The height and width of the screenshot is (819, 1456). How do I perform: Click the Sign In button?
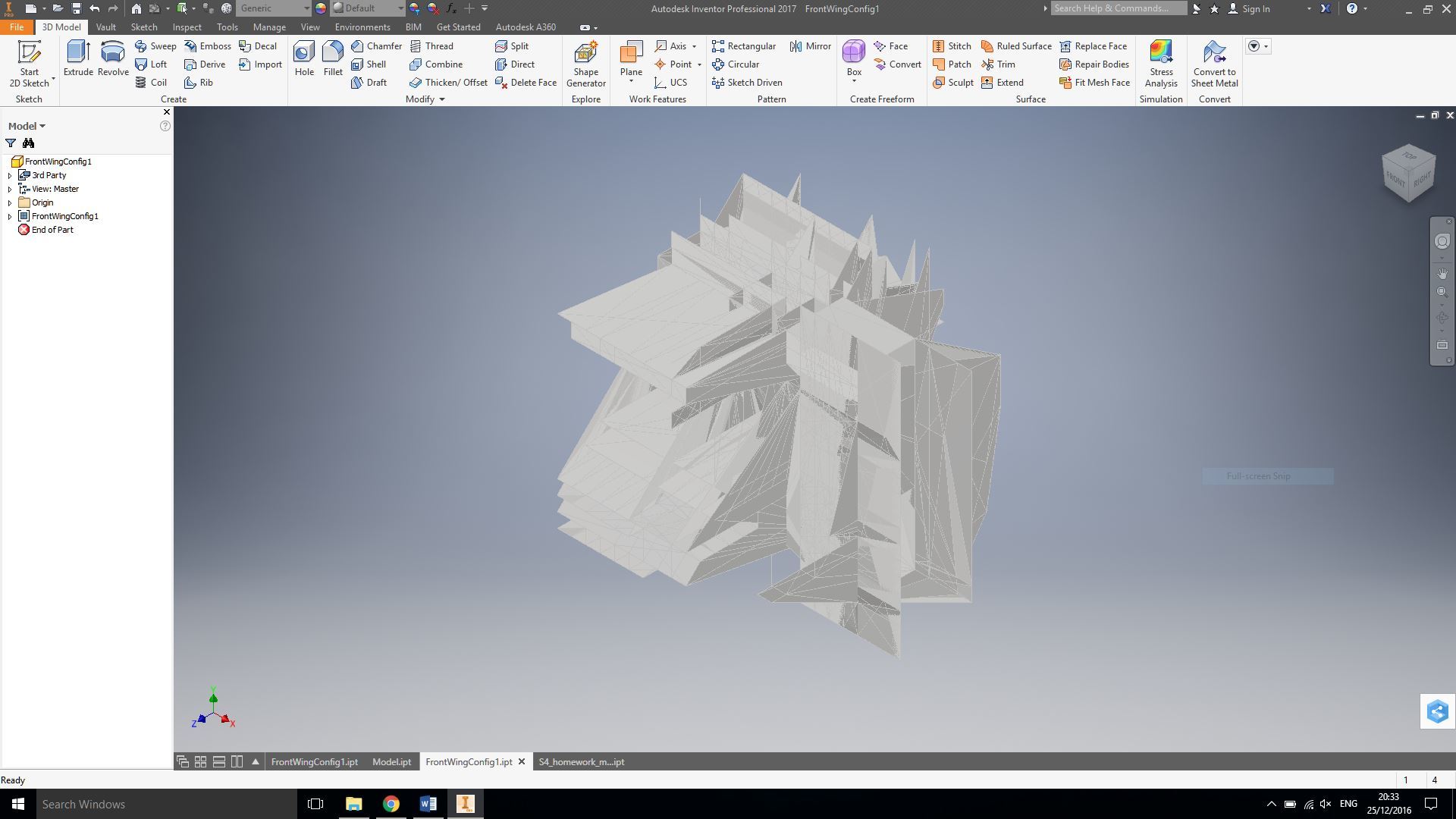1255,9
